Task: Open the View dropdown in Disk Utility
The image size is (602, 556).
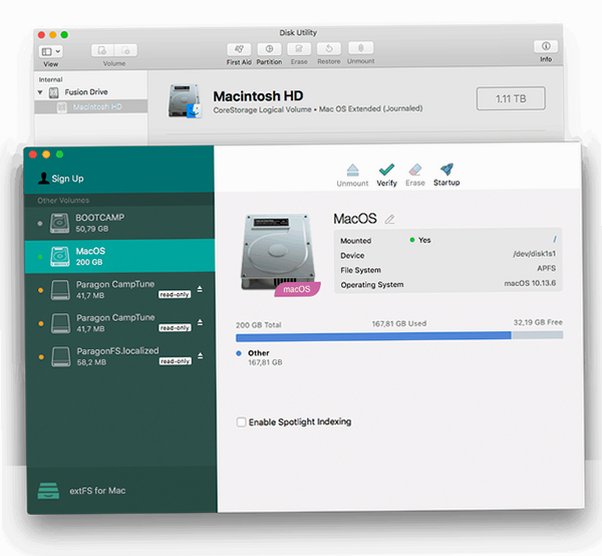Action: pyautogui.click(x=51, y=51)
